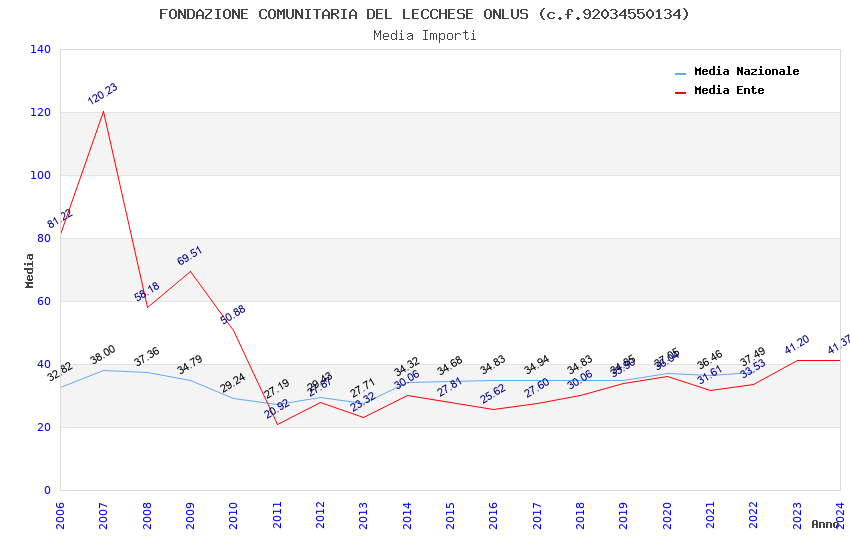Click the 31.61 data label
Viewport: 850px width, 550px height.
pos(710,375)
